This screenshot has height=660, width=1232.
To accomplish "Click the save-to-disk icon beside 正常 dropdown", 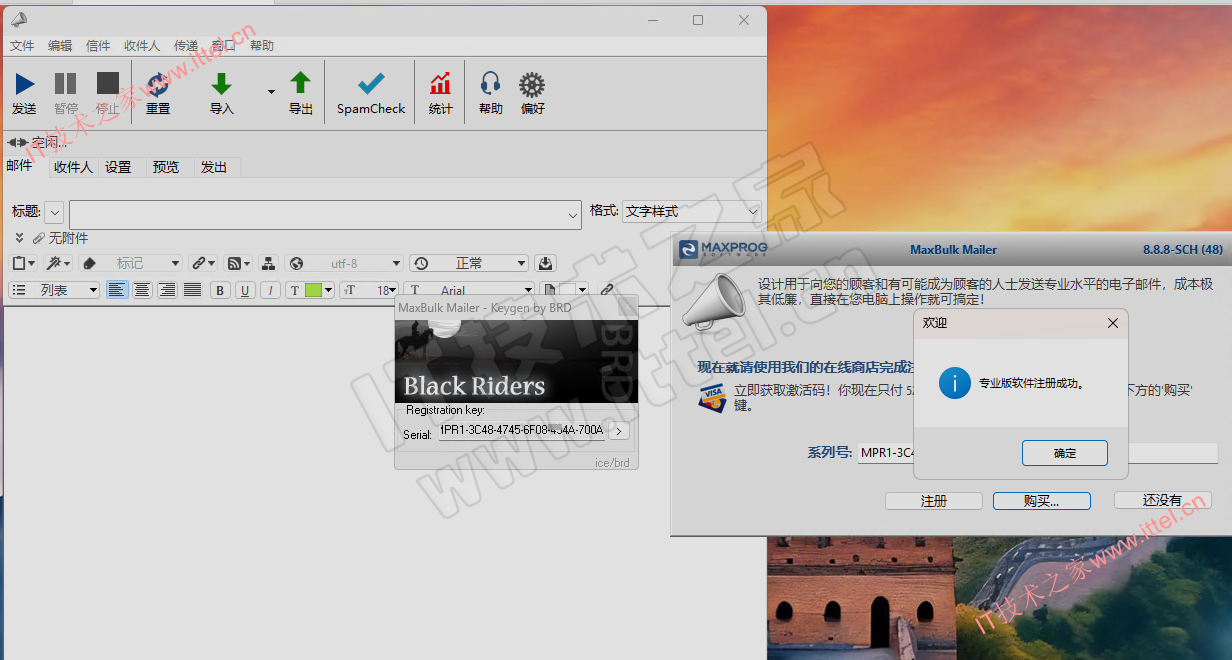I will (x=545, y=263).
